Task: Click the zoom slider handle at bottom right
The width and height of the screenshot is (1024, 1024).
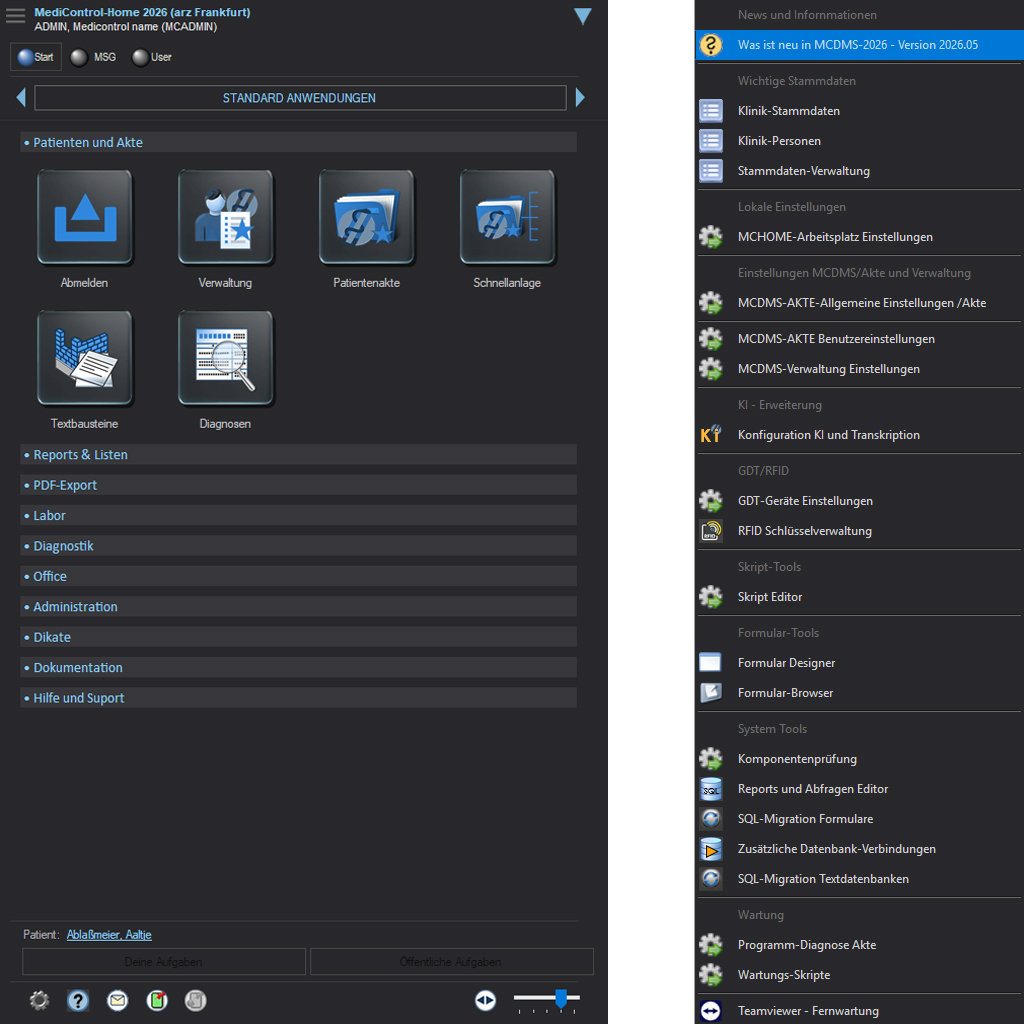Action: (561, 998)
